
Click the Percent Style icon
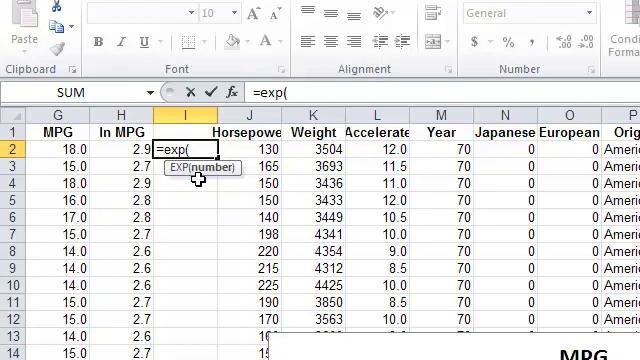508,42
